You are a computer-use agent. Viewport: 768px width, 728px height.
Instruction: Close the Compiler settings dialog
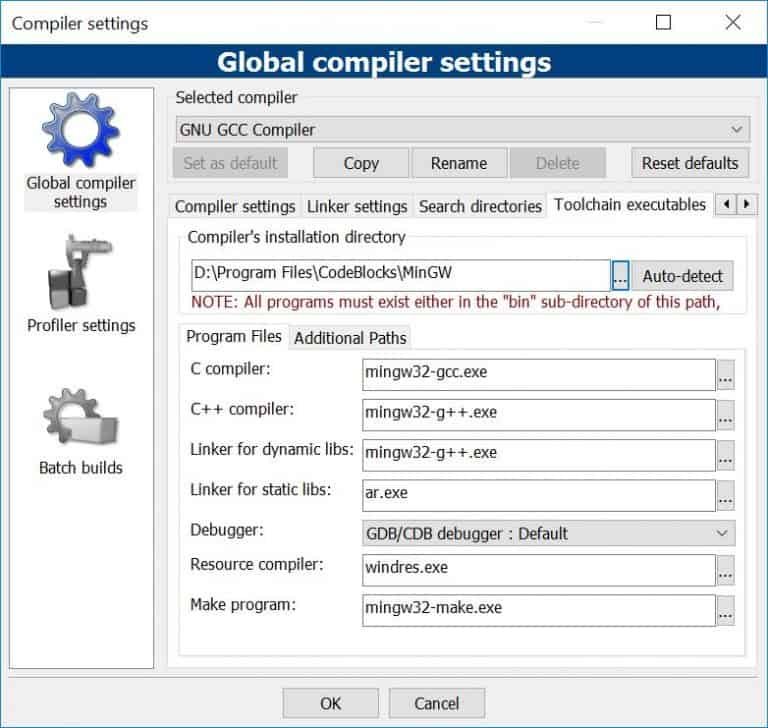coord(733,23)
